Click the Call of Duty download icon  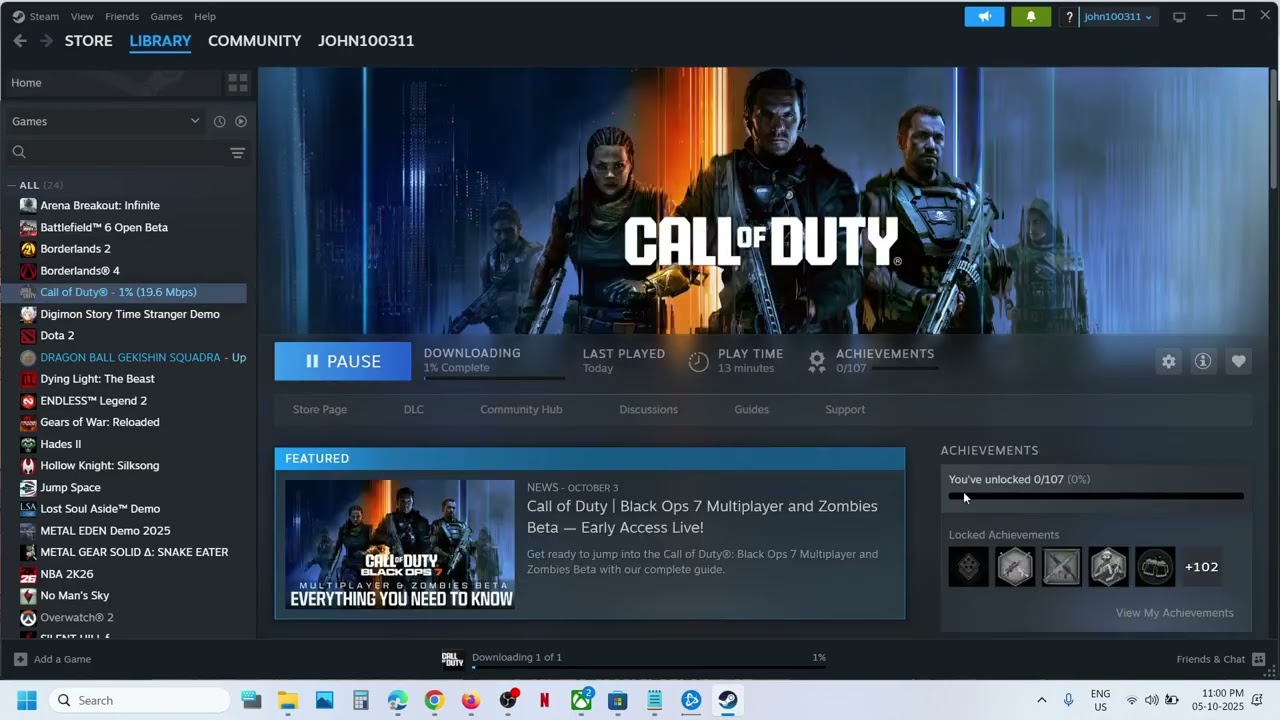click(453, 658)
